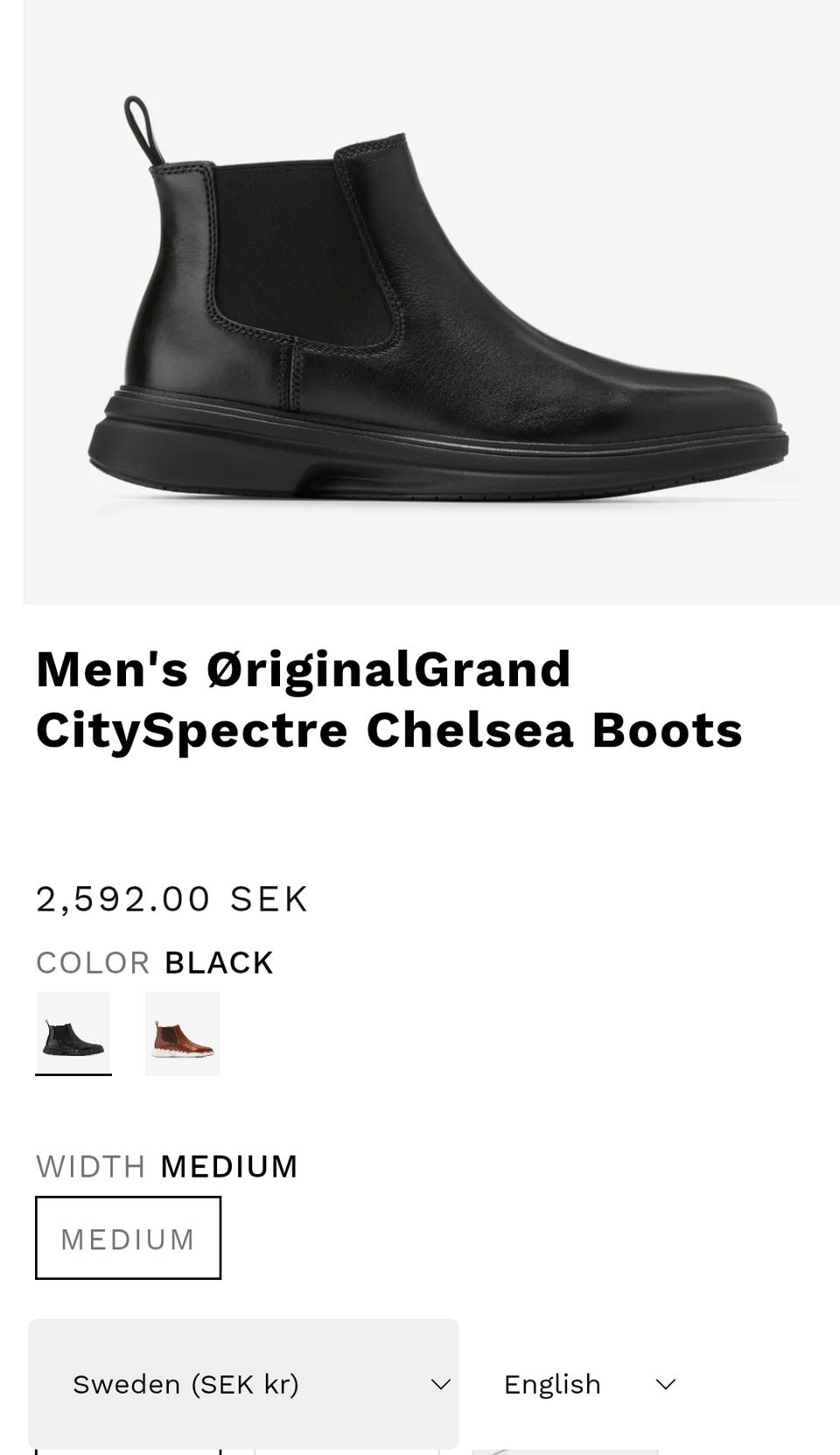Select the brown boot color swatch
This screenshot has height=1455, width=840.
(183, 1033)
